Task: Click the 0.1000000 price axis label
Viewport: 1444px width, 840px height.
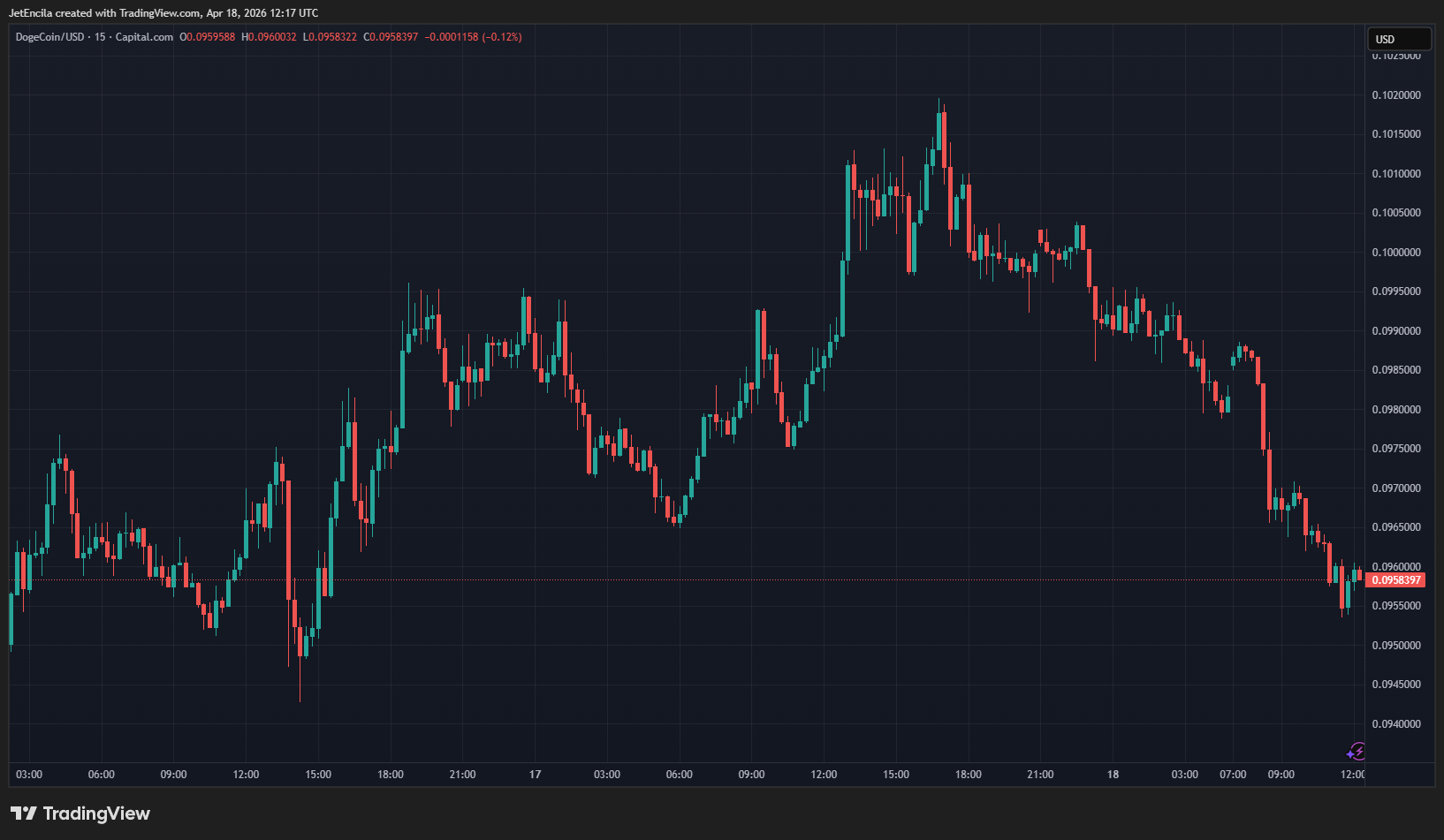Action: (x=1396, y=253)
